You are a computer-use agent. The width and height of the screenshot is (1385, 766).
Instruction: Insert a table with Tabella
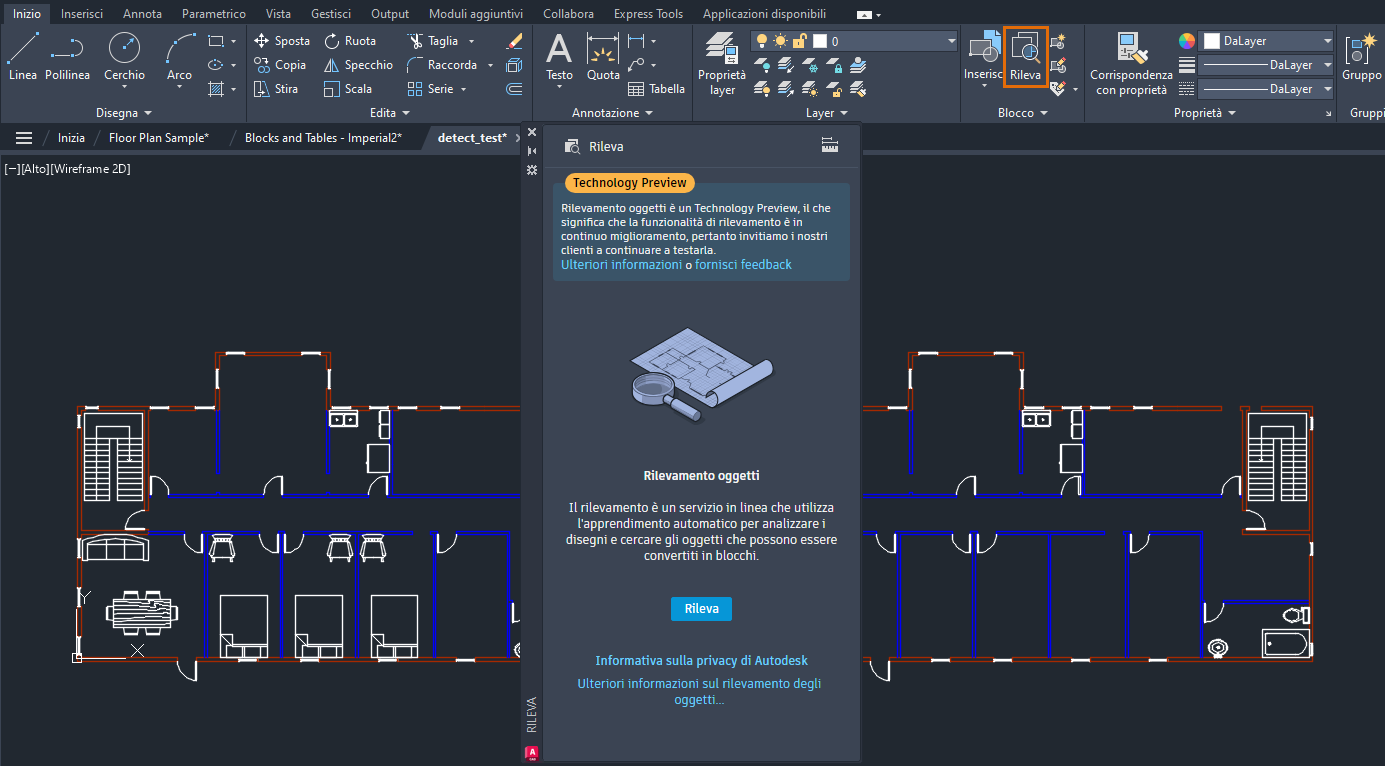pyautogui.click(x=656, y=89)
